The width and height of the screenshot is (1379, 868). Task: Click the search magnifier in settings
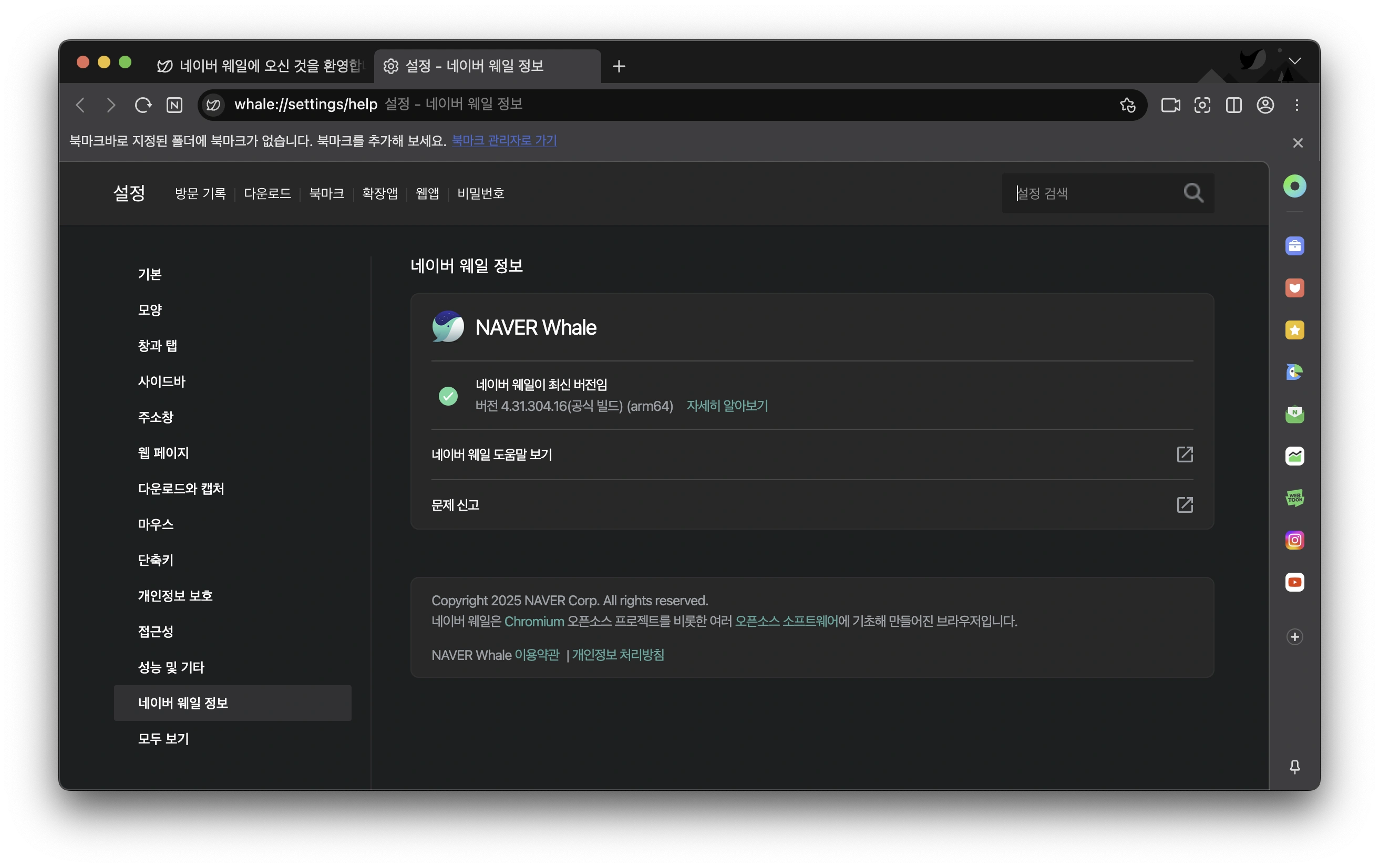(1193, 193)
